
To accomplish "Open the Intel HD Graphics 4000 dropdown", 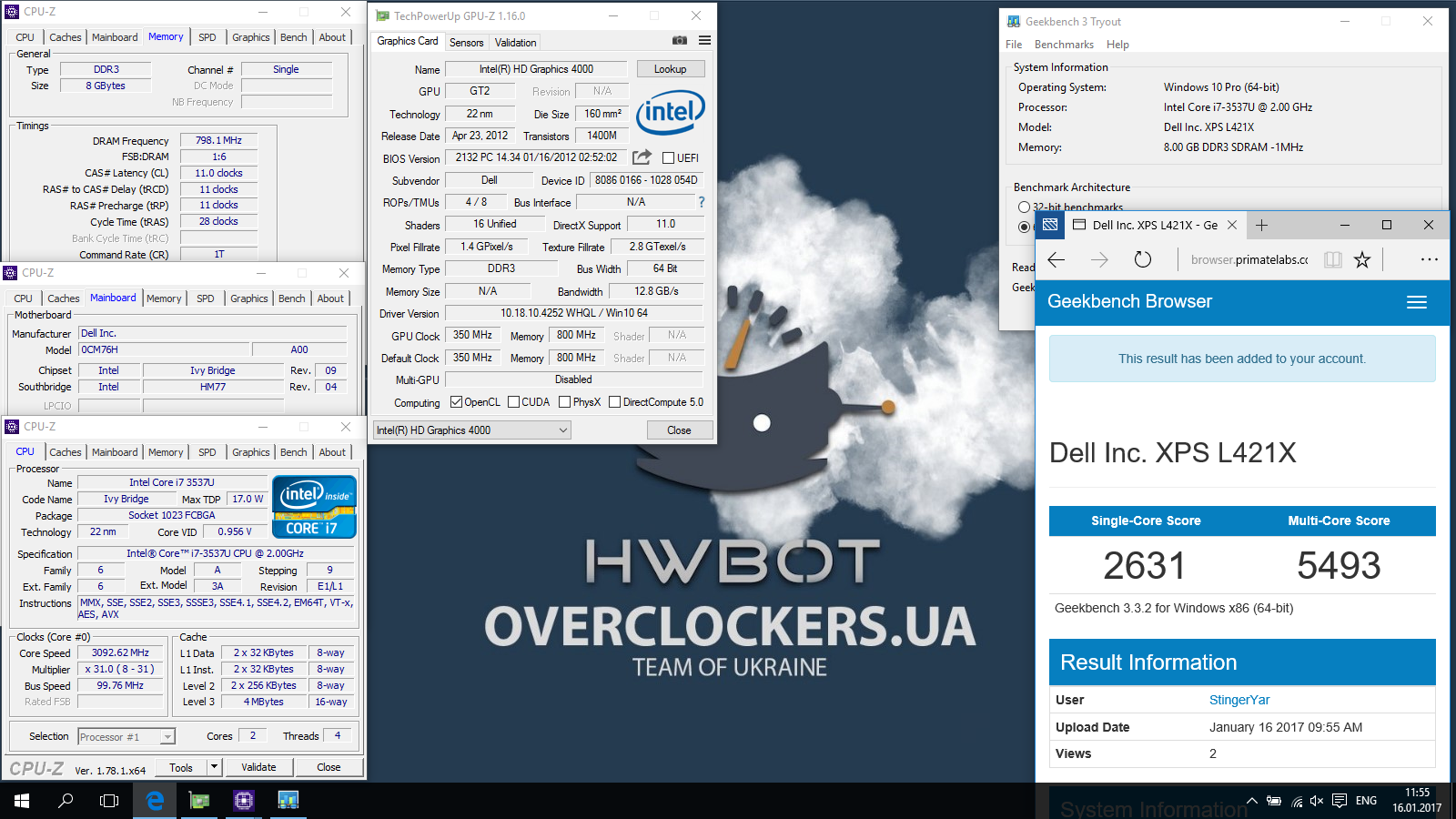I will click(472, 430).
